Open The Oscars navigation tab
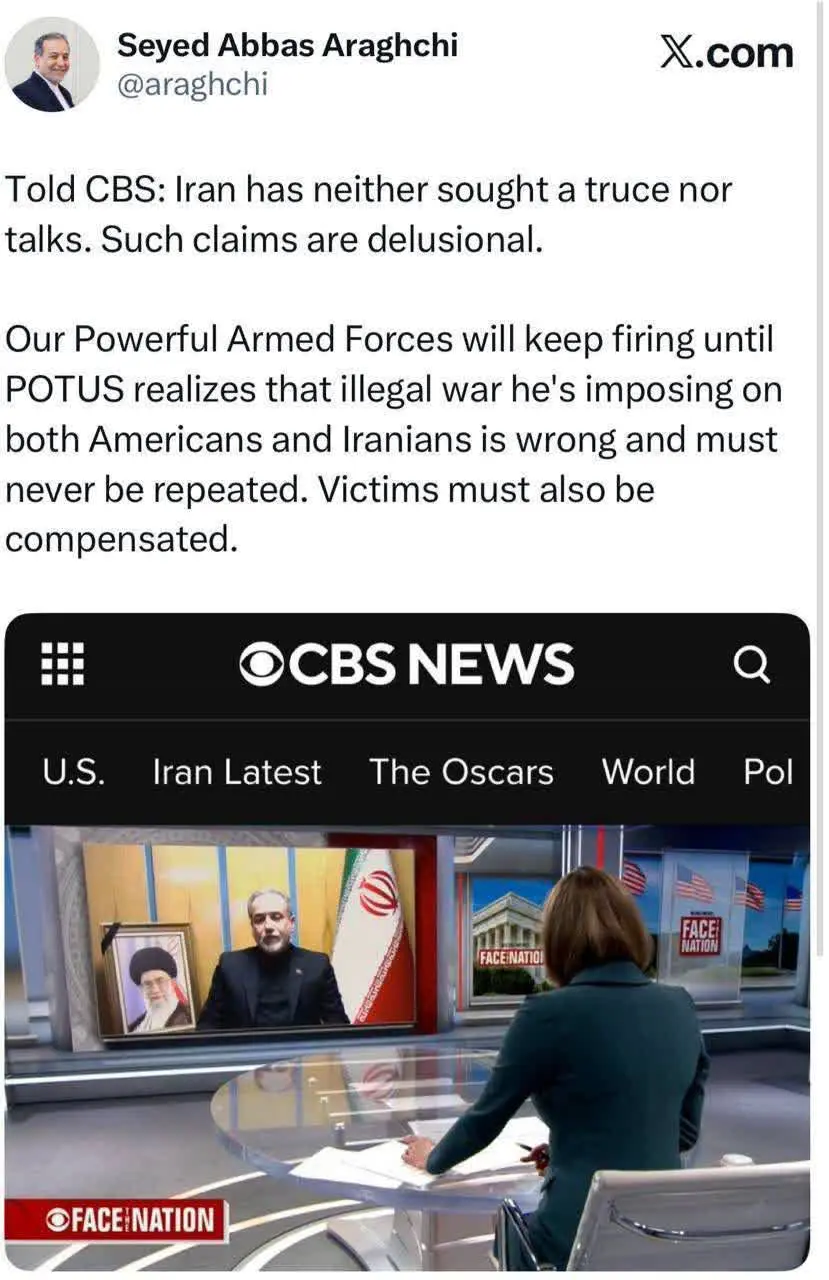Image resolution: width=829 pixels, height=1280 pixels. click(461, 772)
